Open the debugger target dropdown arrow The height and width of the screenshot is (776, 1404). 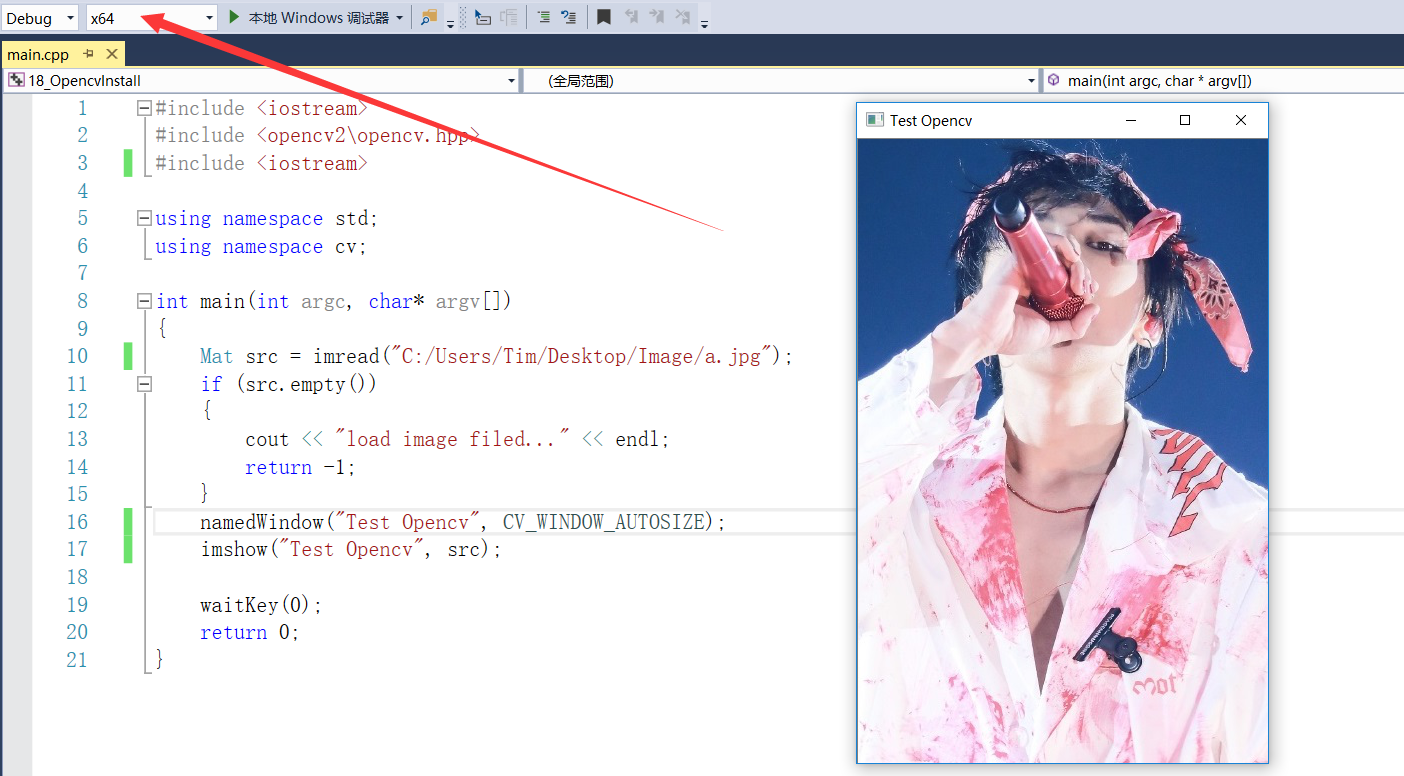click(x=400, y=18)
